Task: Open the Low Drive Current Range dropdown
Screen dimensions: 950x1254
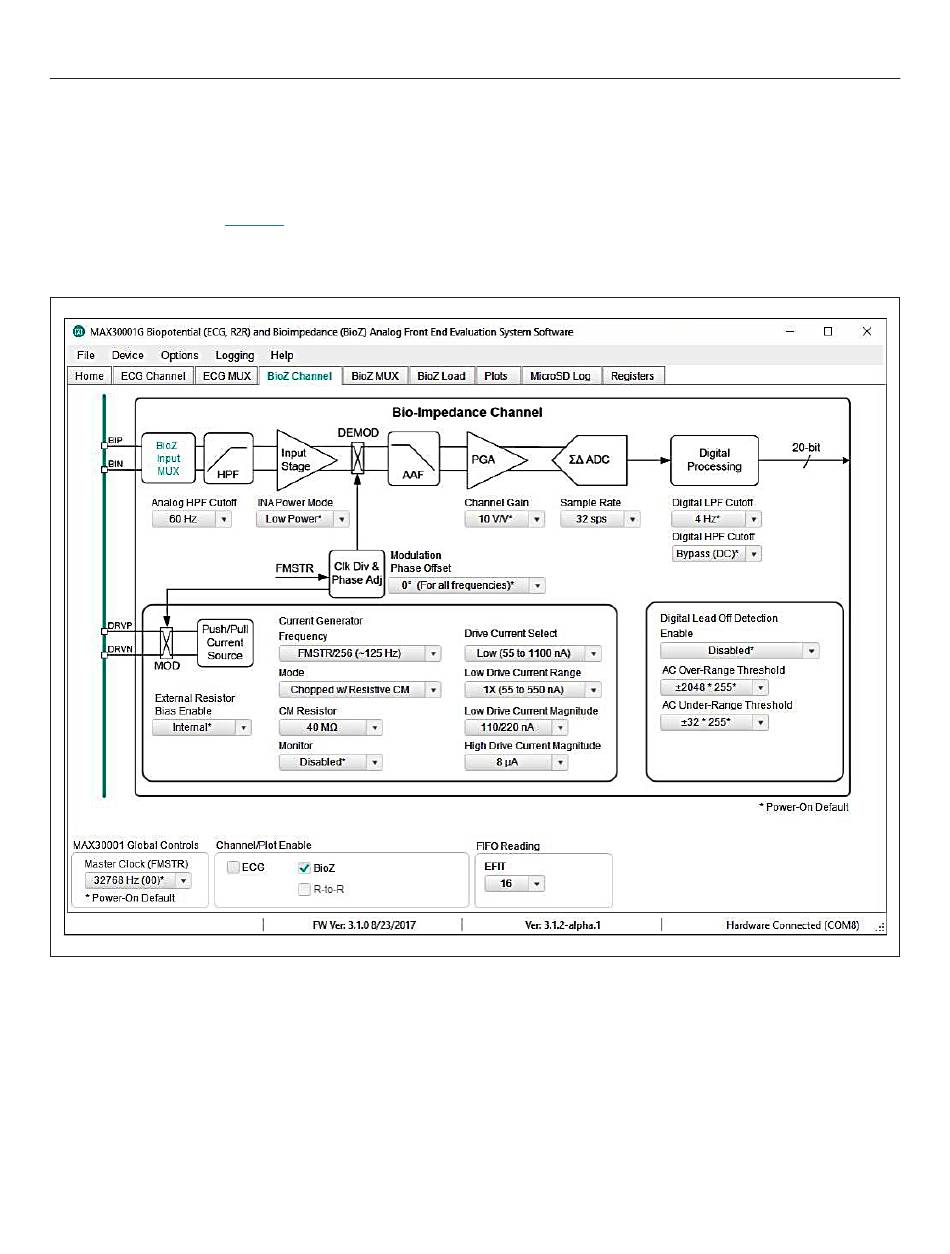Action: tap(533, 690)
